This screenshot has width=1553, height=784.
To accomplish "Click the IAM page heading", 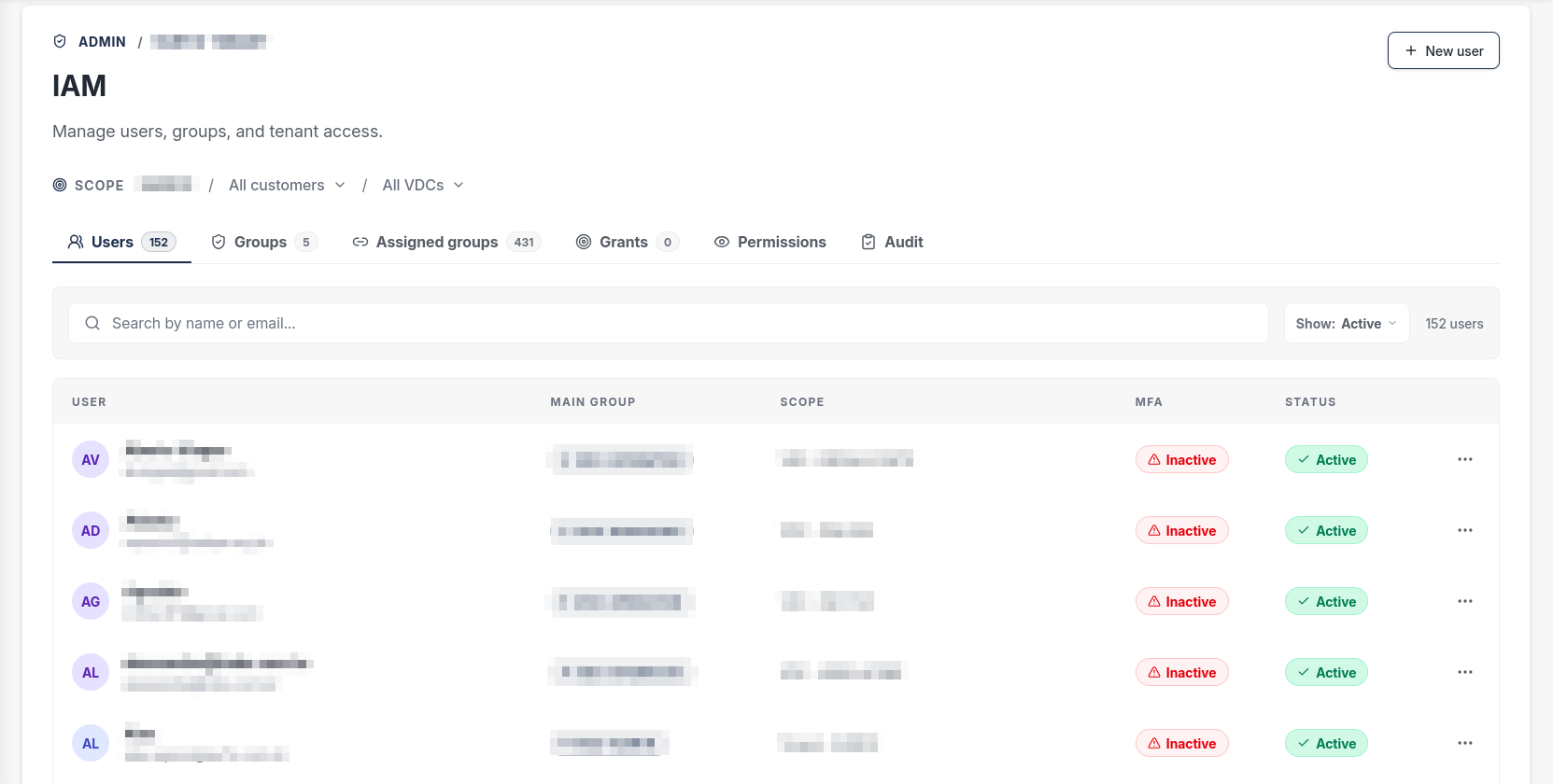I will coord(79,86).
